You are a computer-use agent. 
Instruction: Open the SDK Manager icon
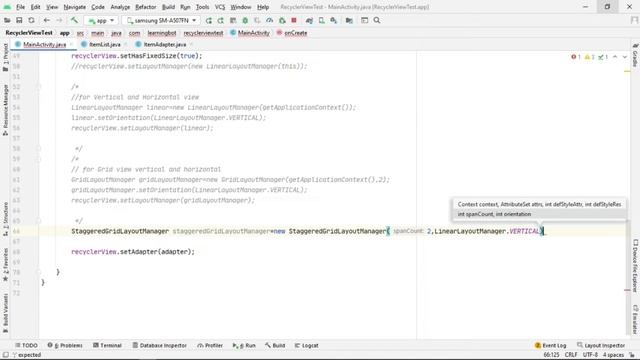pyautogui.click(x=334, y=20)
